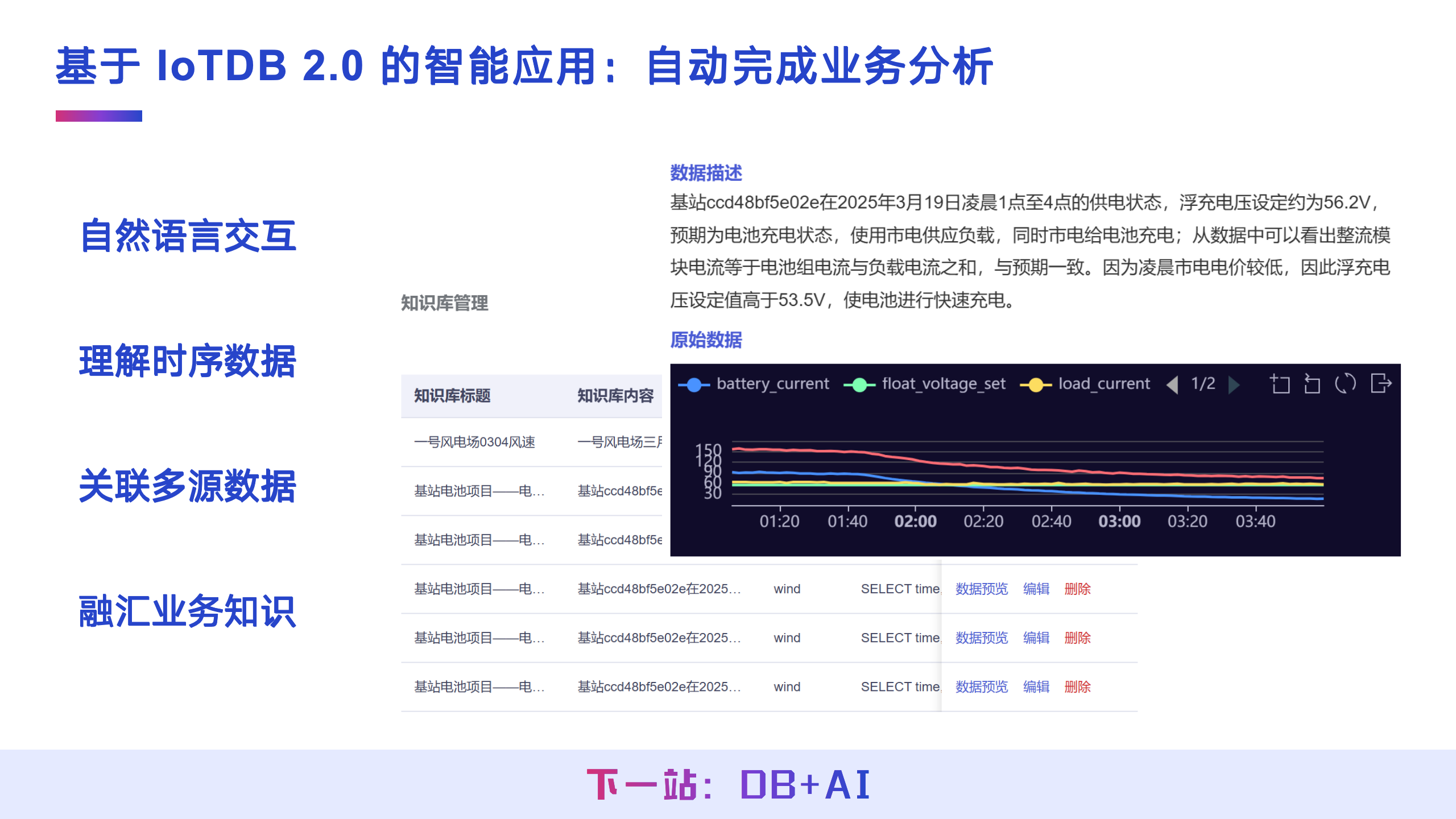
Task: Click the blue battery_current color dot
Action: (695, 384)
